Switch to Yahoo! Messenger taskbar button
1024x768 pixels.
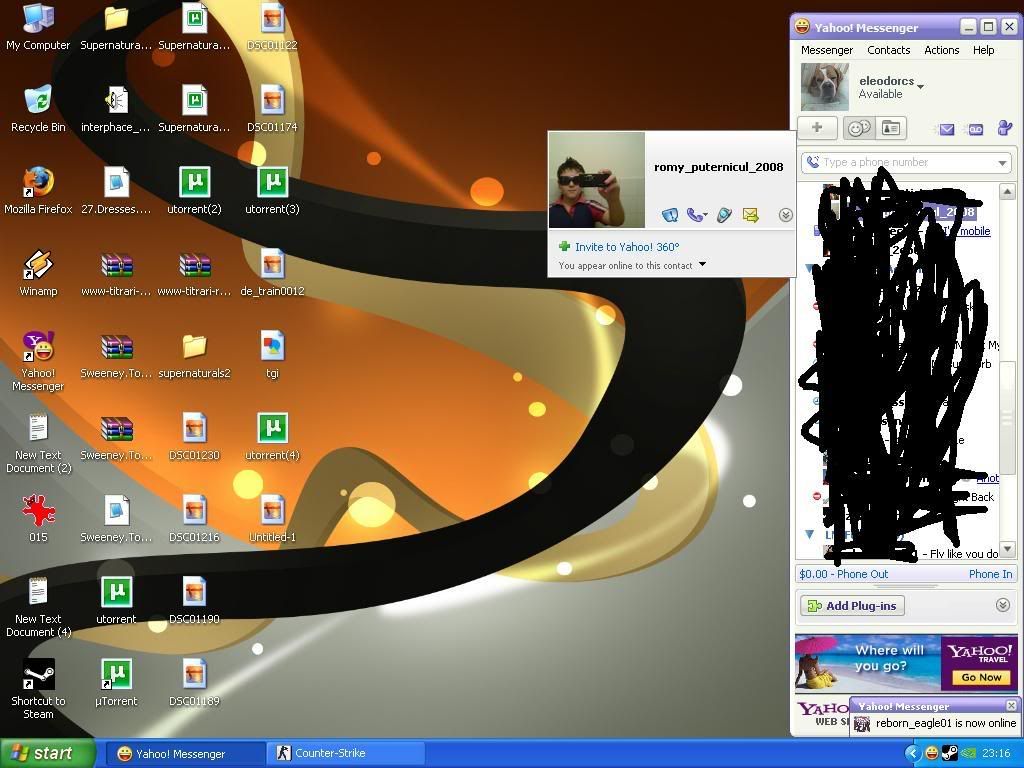click(x=184, y=754)
